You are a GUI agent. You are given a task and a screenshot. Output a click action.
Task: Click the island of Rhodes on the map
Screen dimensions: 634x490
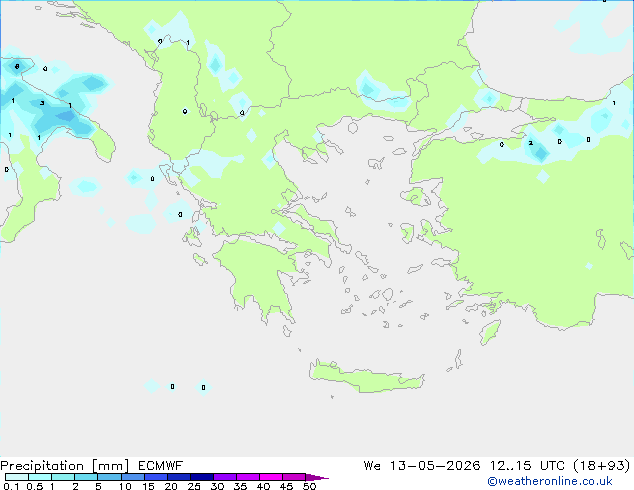[490, 332]
